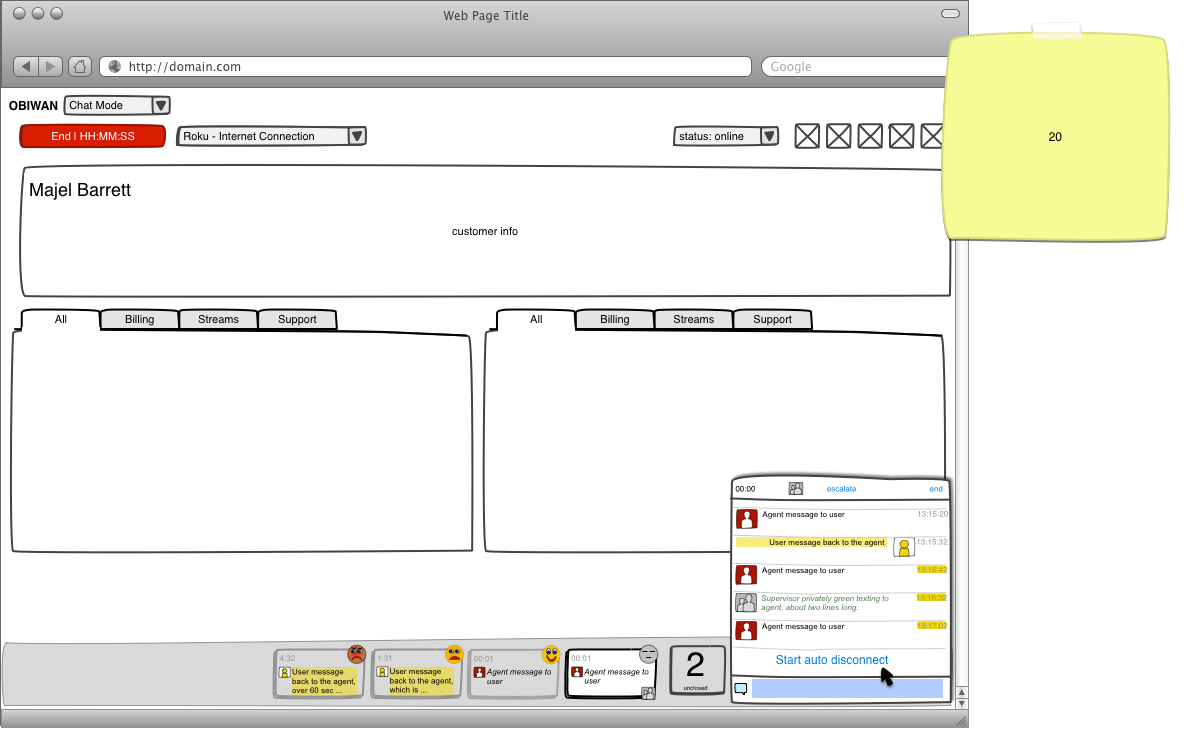1188x733 pixels.
Task: Click the first placeholder icon after the status dropdown
Action: coord(807,136)
